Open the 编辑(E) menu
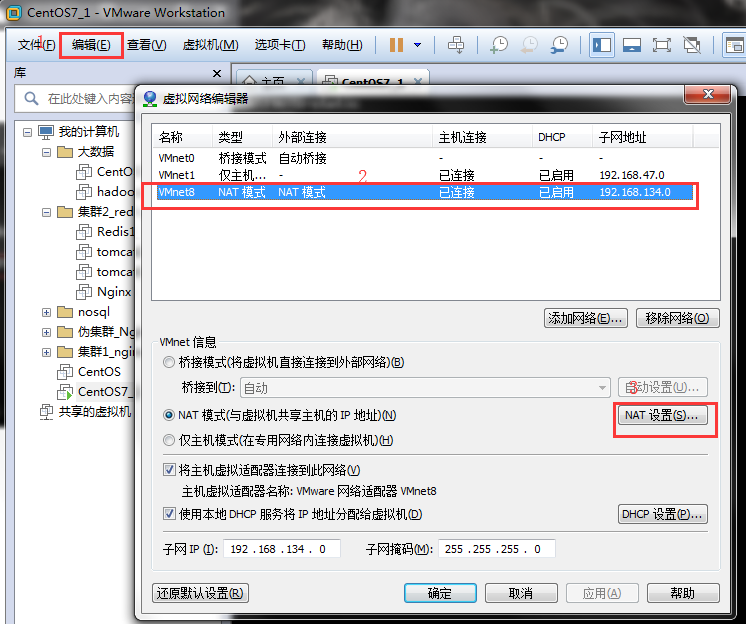This screenshot has height=624, width=746. click(x=91, y=45)
